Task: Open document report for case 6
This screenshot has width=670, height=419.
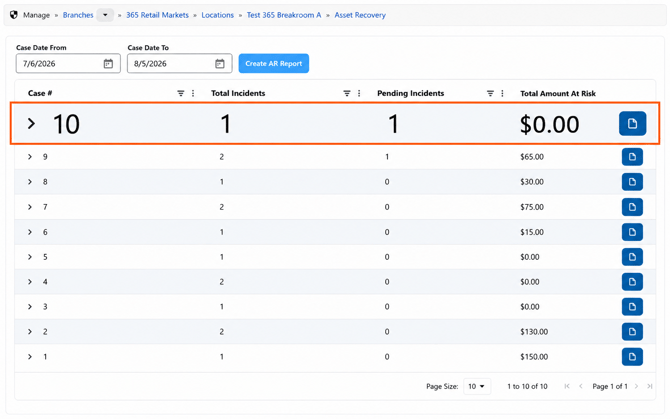Action: 632,232
